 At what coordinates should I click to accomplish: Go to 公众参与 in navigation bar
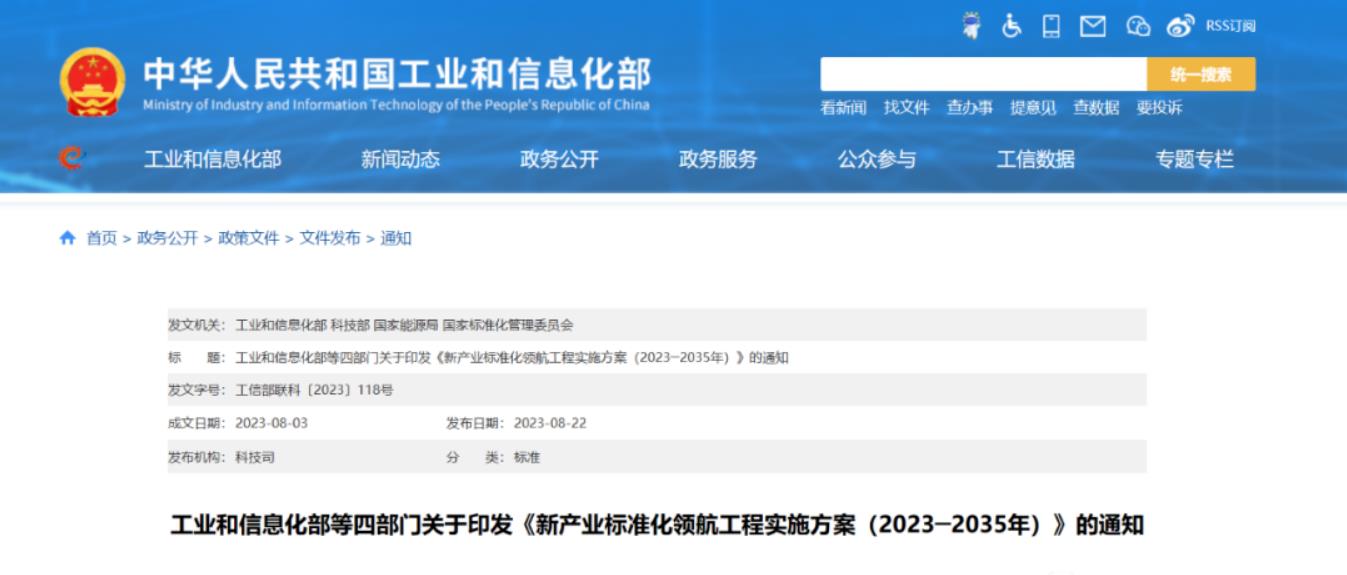(877, 159)
